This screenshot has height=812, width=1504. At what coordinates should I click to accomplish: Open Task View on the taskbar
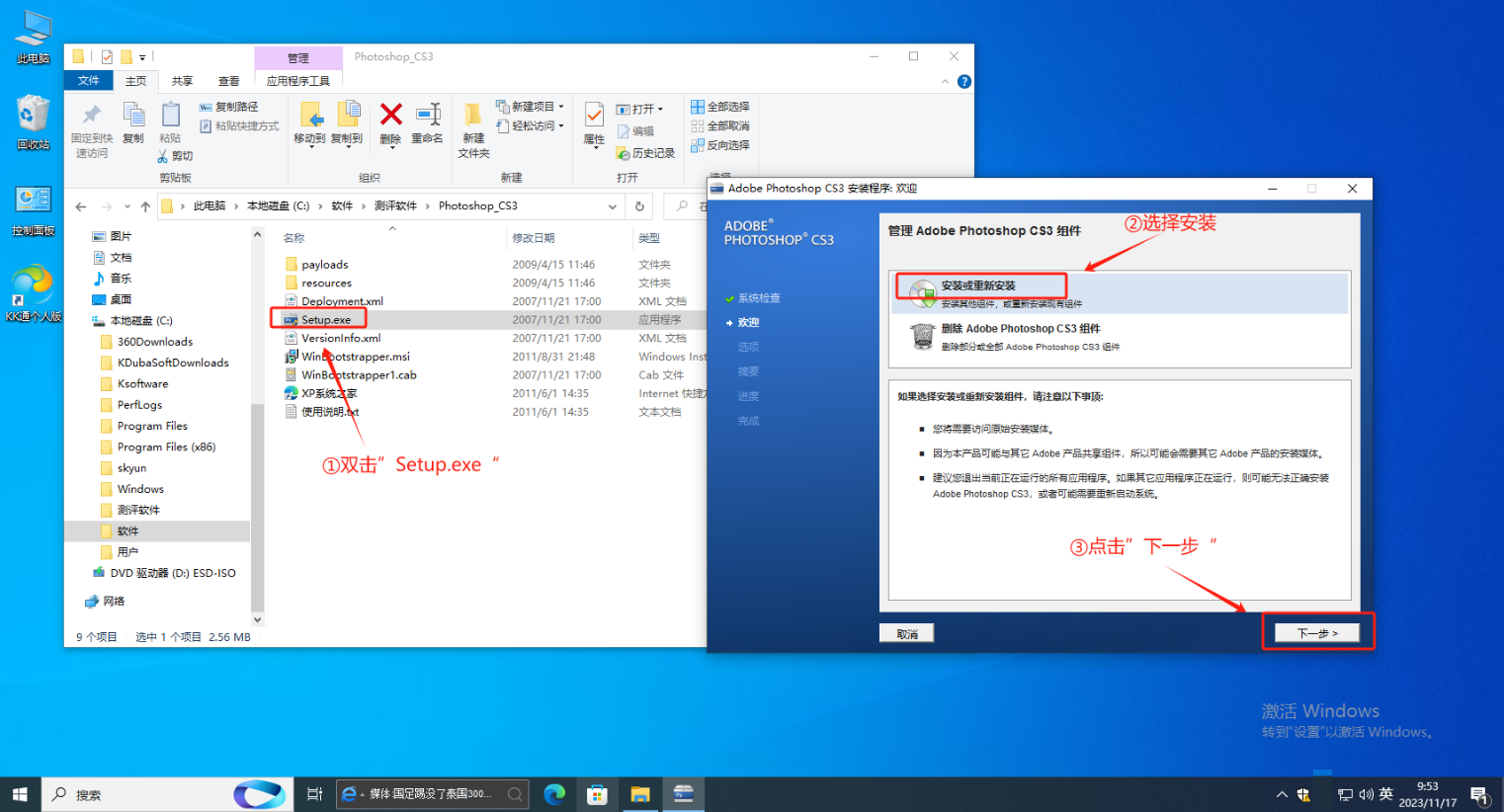315,794
